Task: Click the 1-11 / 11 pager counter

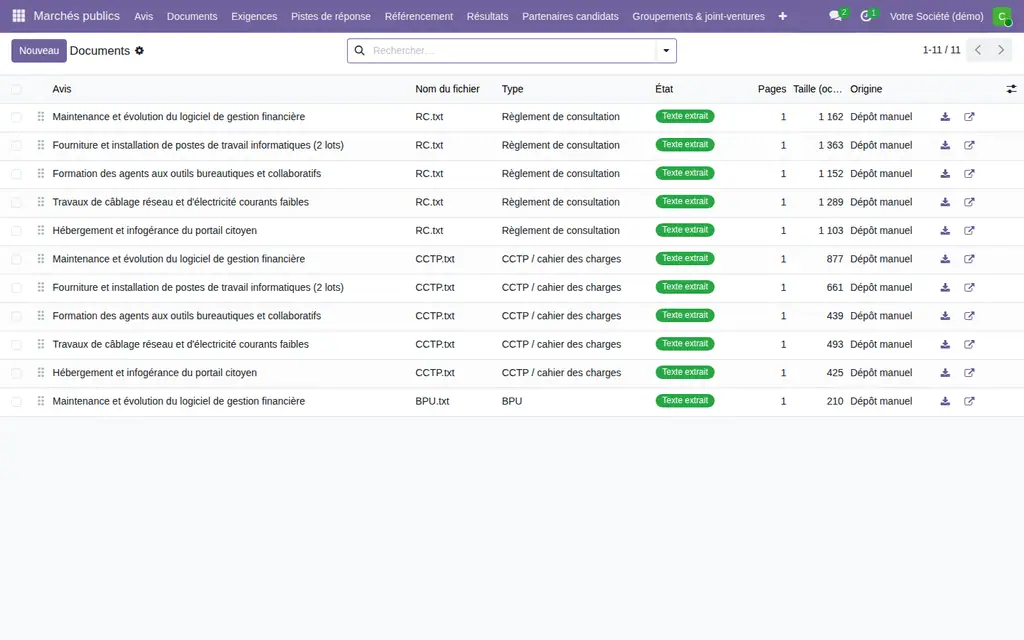Action: click(941, 50)
